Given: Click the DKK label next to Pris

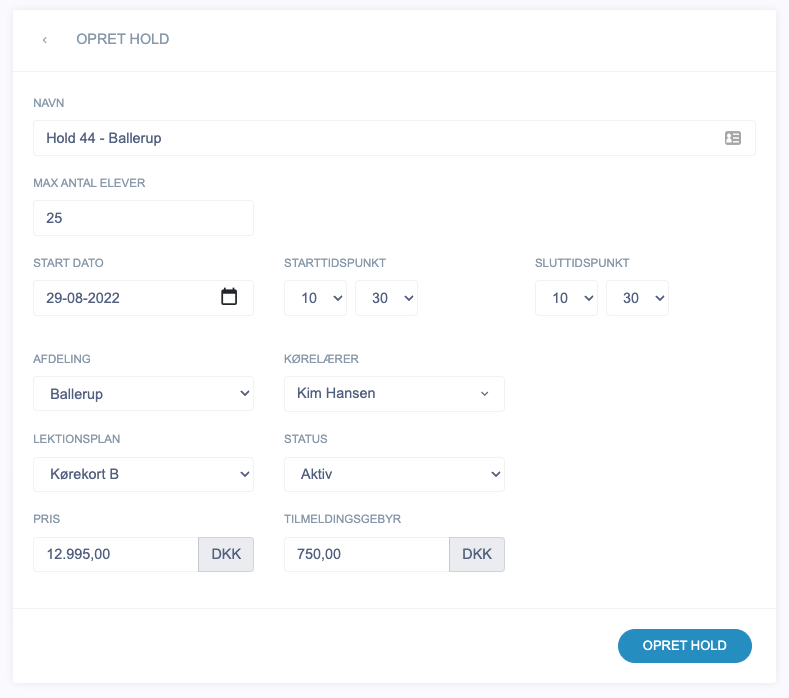Looking at the screenshot, I should coord(226,554).
